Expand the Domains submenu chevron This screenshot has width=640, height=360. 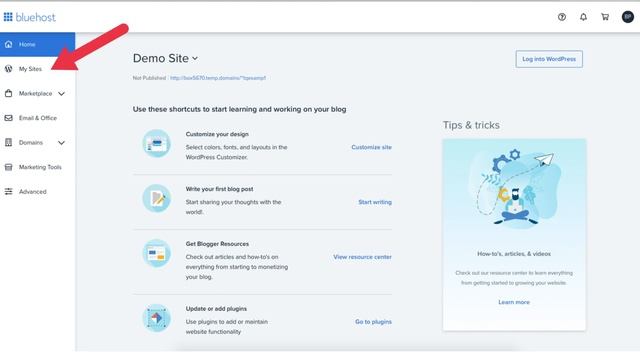tap(61, 142)
